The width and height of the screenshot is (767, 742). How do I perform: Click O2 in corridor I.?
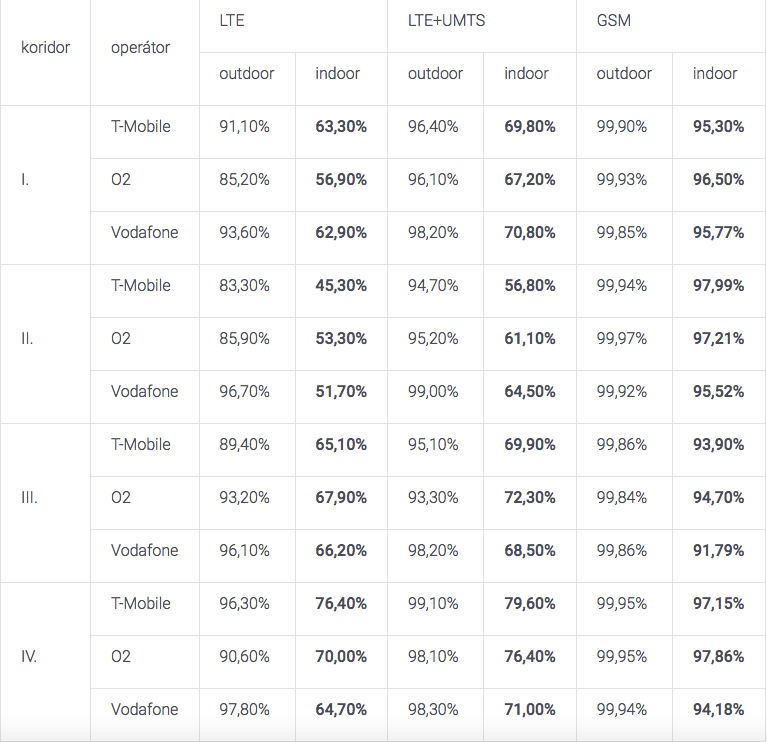(121, 180)
